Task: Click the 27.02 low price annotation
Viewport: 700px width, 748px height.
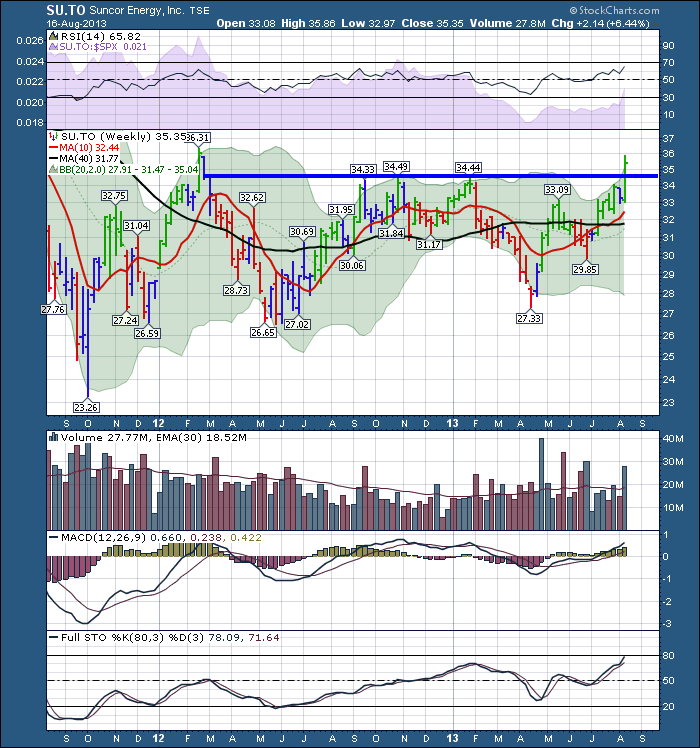Action: (297, 324)
